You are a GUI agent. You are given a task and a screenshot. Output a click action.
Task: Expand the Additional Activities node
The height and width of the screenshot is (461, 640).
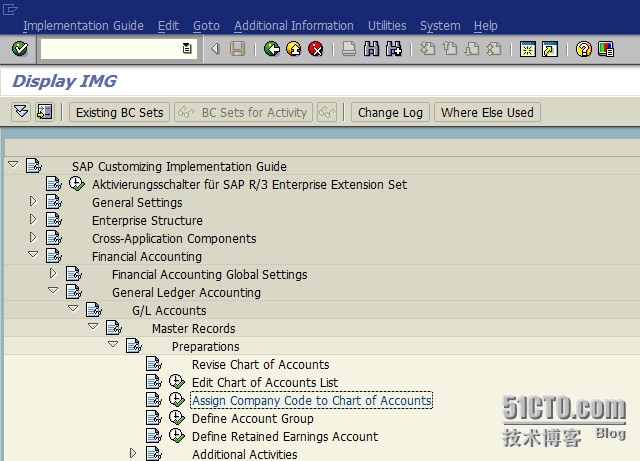(x=133, y=453)
